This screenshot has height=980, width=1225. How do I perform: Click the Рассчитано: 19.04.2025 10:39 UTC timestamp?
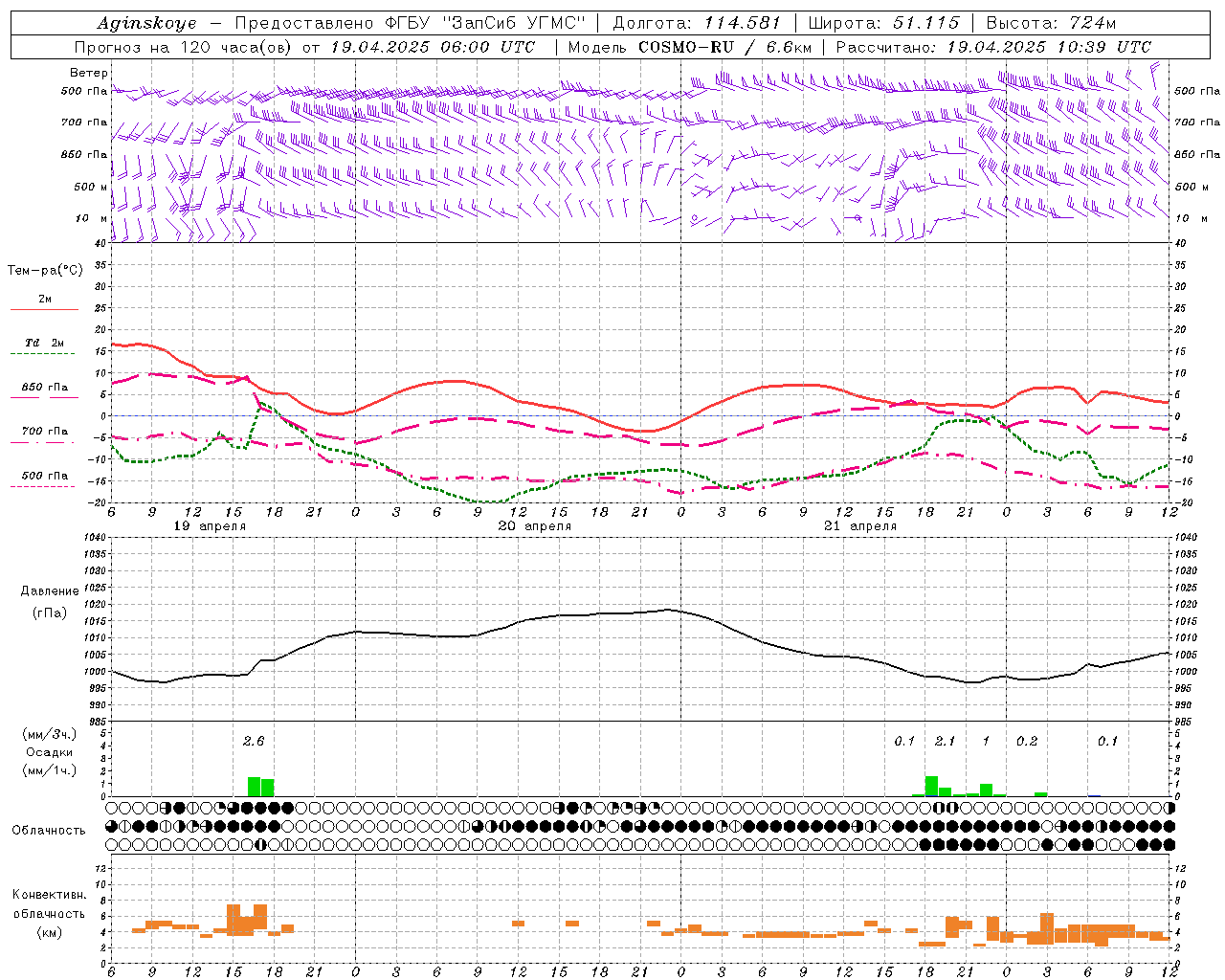pyautogui.click(x=993, y=47)
